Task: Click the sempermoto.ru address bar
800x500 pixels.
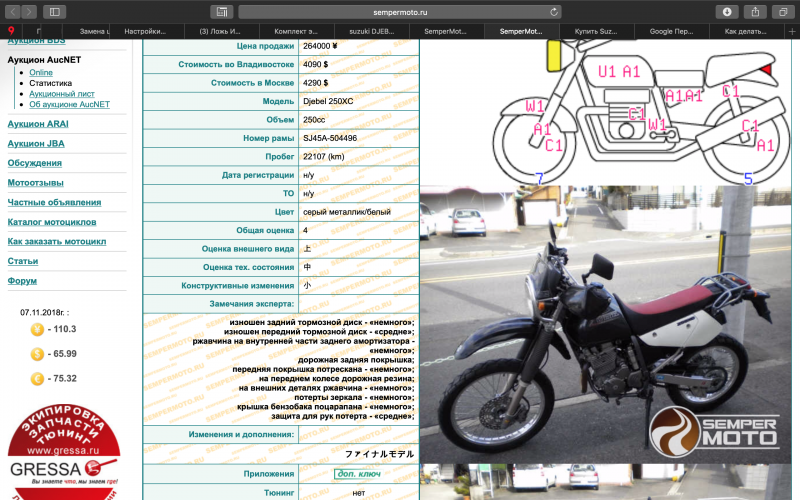Action: click(x=400, y=12)
